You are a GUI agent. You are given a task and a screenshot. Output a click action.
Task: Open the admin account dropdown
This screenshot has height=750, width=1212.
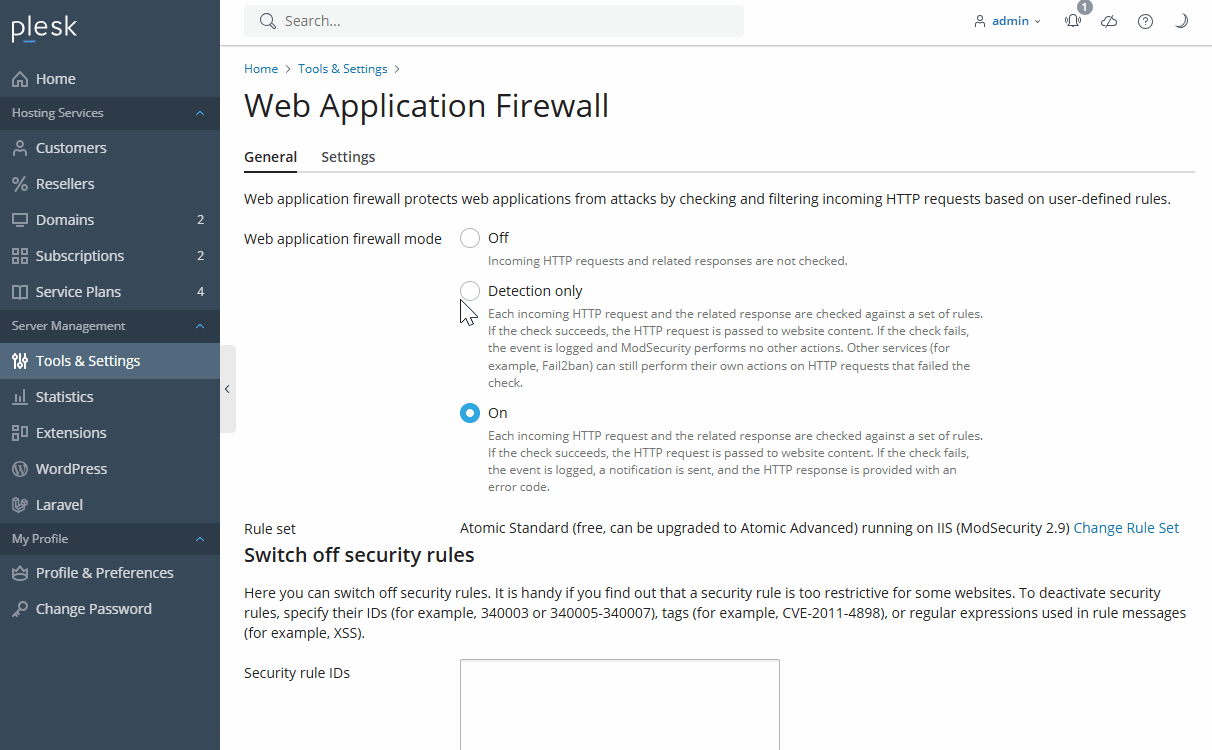pyautogui.click(x=1008, y=21)
